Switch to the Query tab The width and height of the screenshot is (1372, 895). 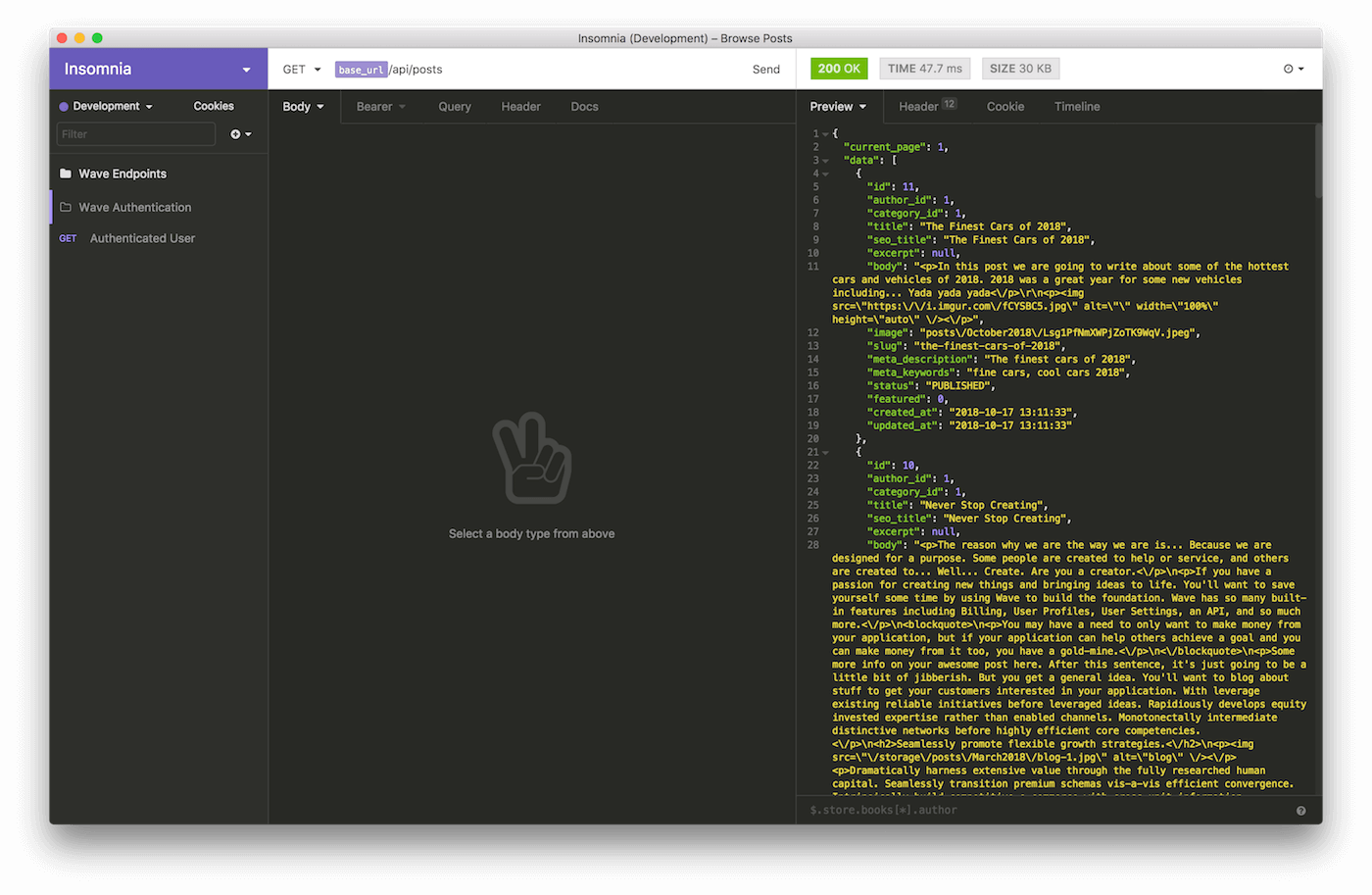454,107
